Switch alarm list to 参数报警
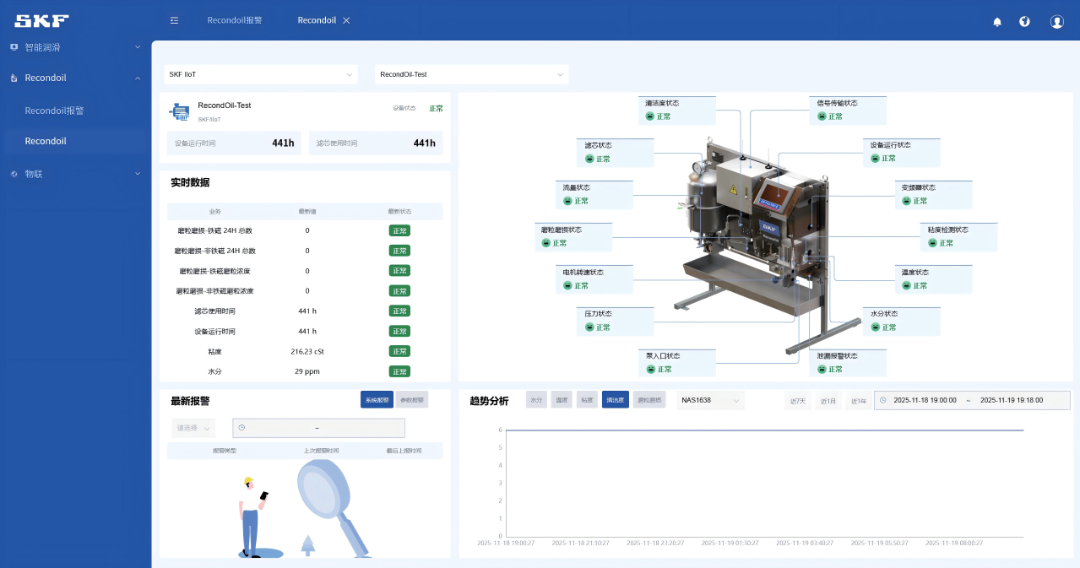This screenshot has width=1080, height=568. pyautogui.click(x=411, y=400)
